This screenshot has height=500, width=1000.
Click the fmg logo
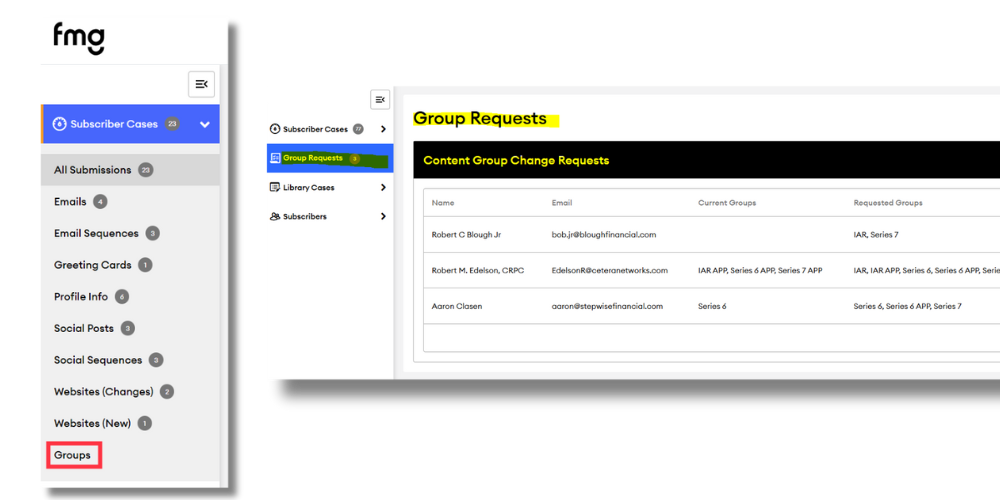click(79, 37)
